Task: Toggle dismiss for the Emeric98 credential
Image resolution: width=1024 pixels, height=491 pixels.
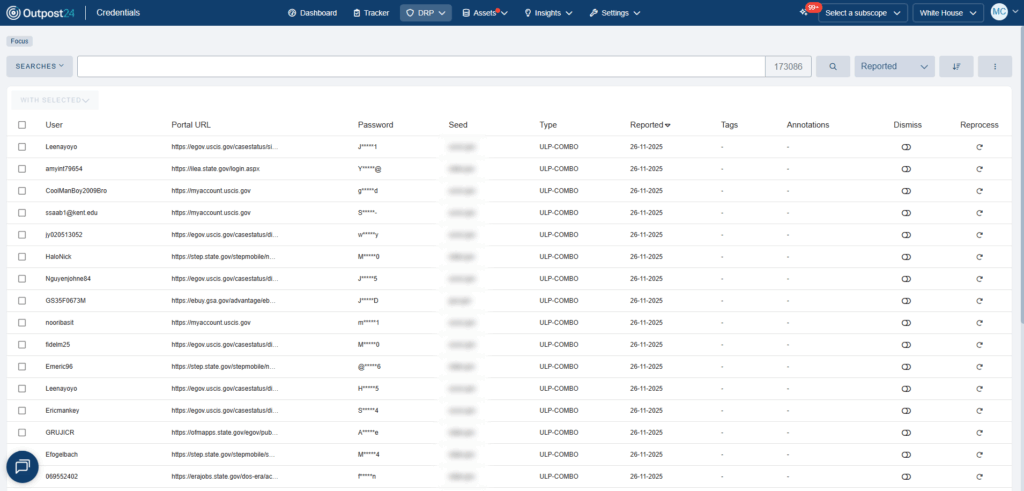Action: click(907, 367)
